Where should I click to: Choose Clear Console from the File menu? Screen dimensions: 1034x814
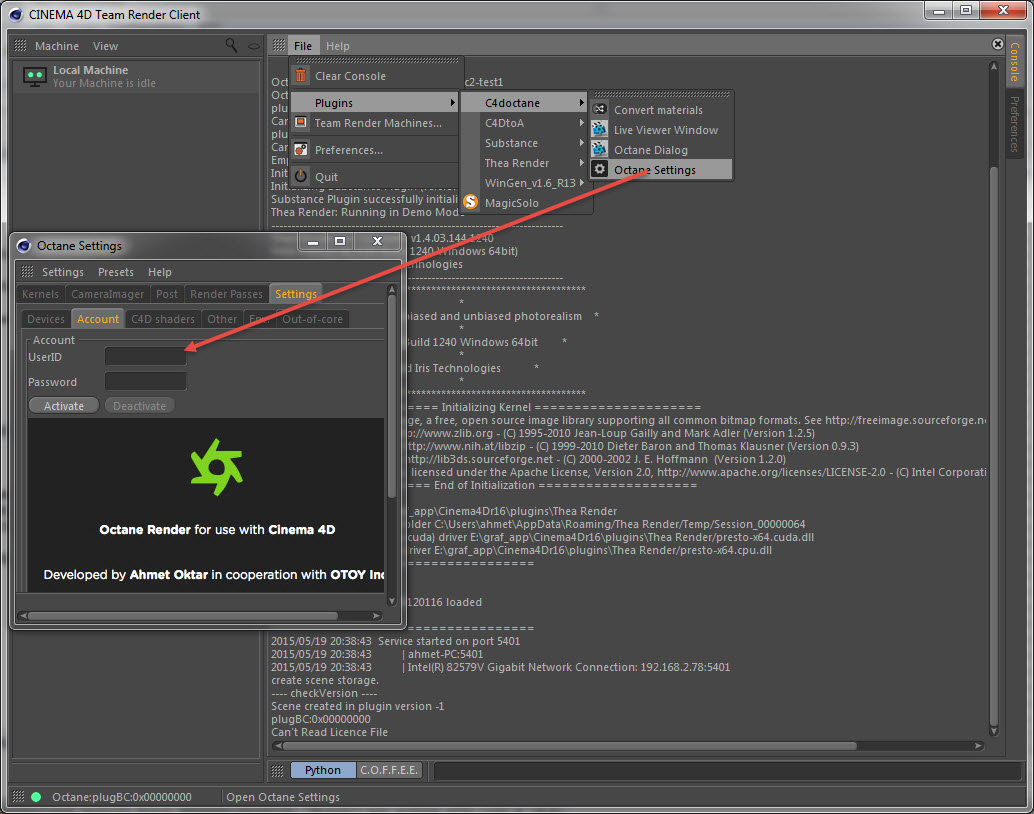point(374,76)
